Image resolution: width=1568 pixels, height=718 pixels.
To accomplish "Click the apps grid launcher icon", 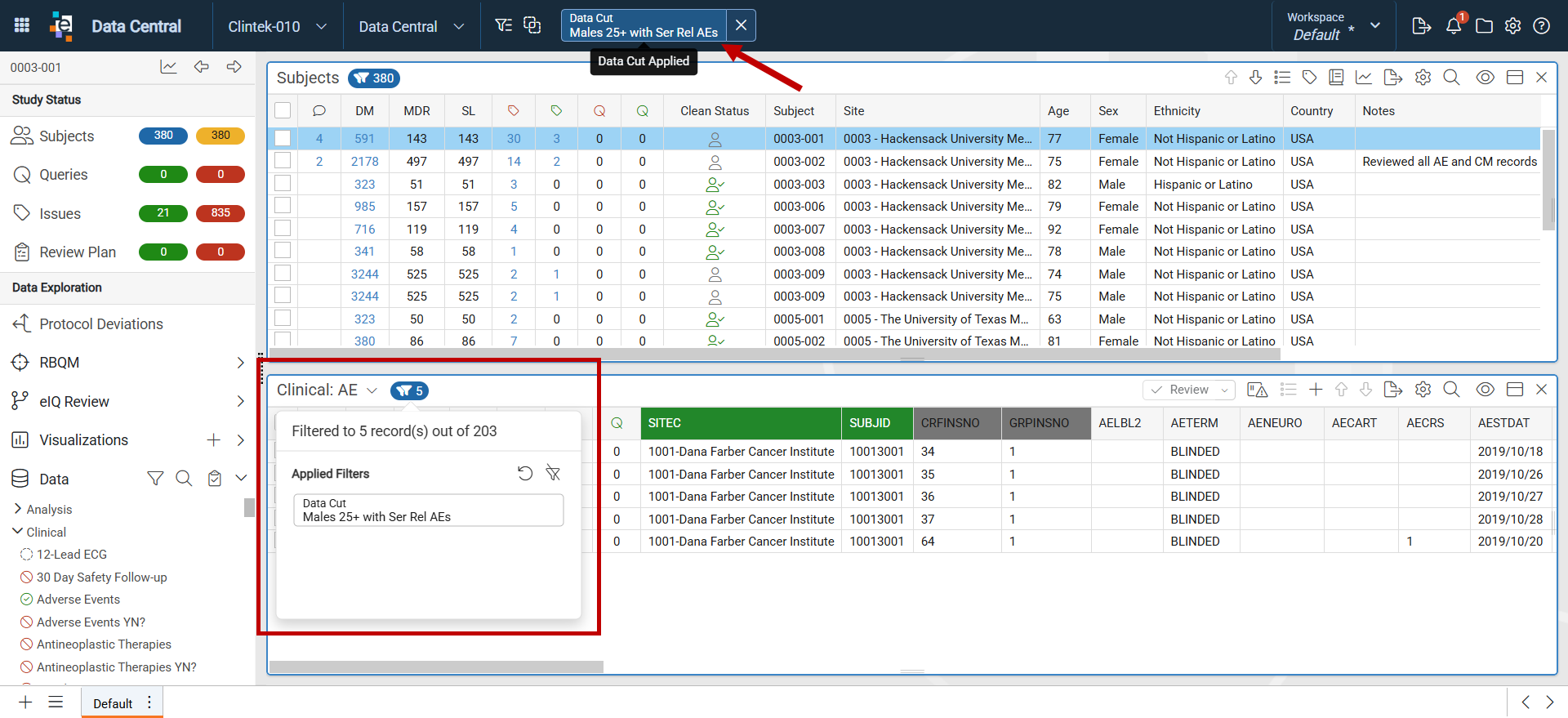I will click(22, 25).
